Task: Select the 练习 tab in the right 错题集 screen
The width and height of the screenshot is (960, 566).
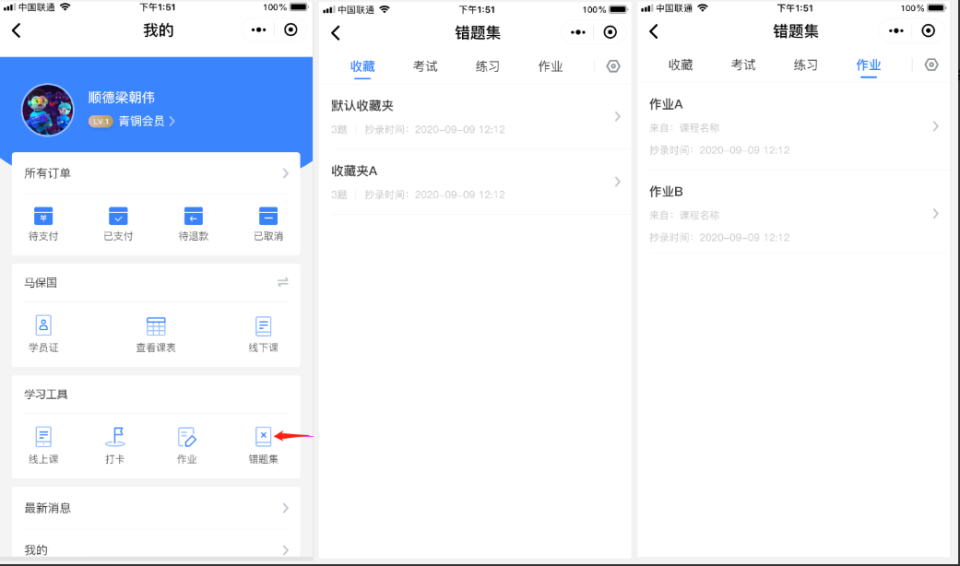Action: (x=806, y=65)
